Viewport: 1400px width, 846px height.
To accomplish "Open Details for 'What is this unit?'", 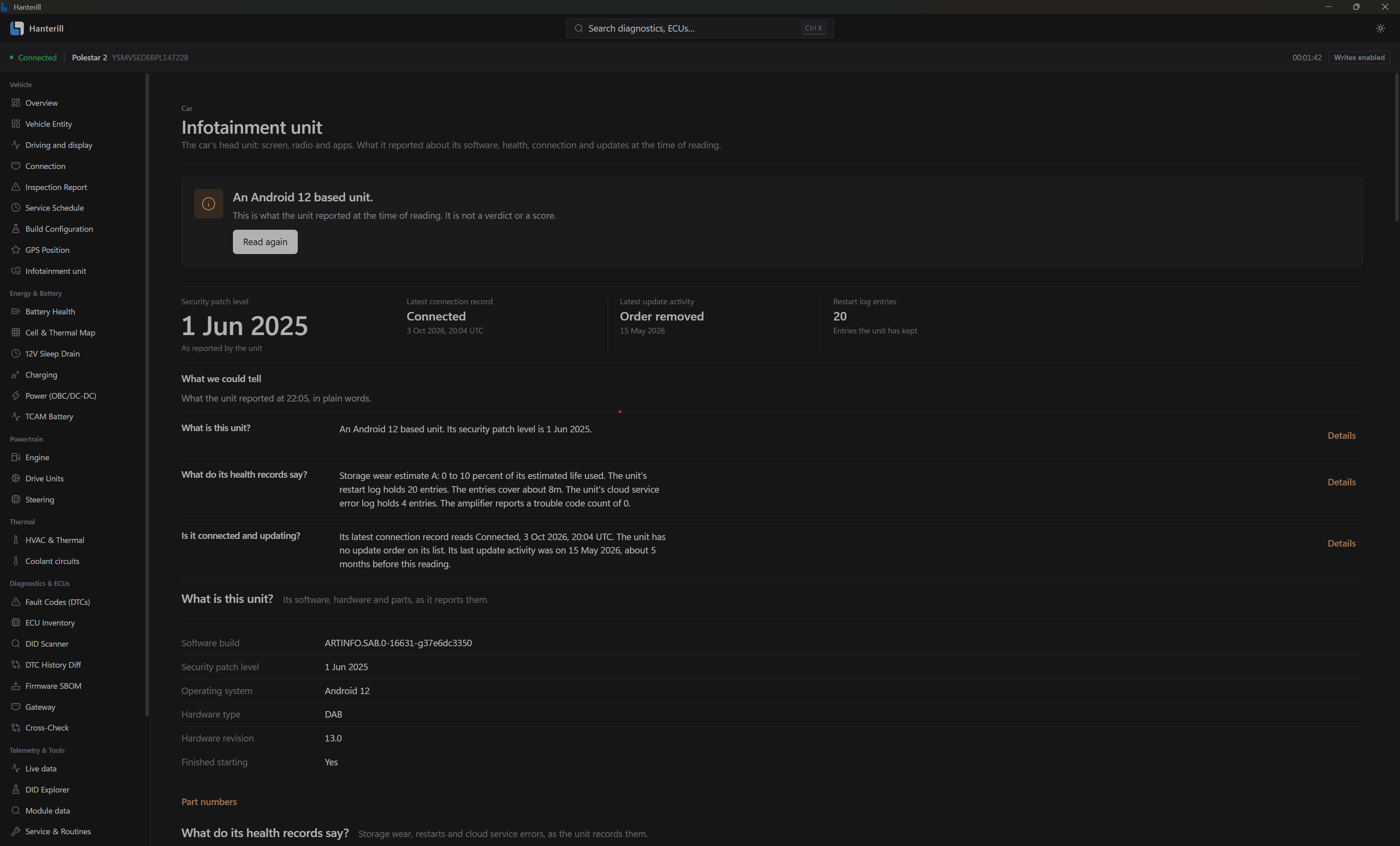I will click(x=1342, y=436).
